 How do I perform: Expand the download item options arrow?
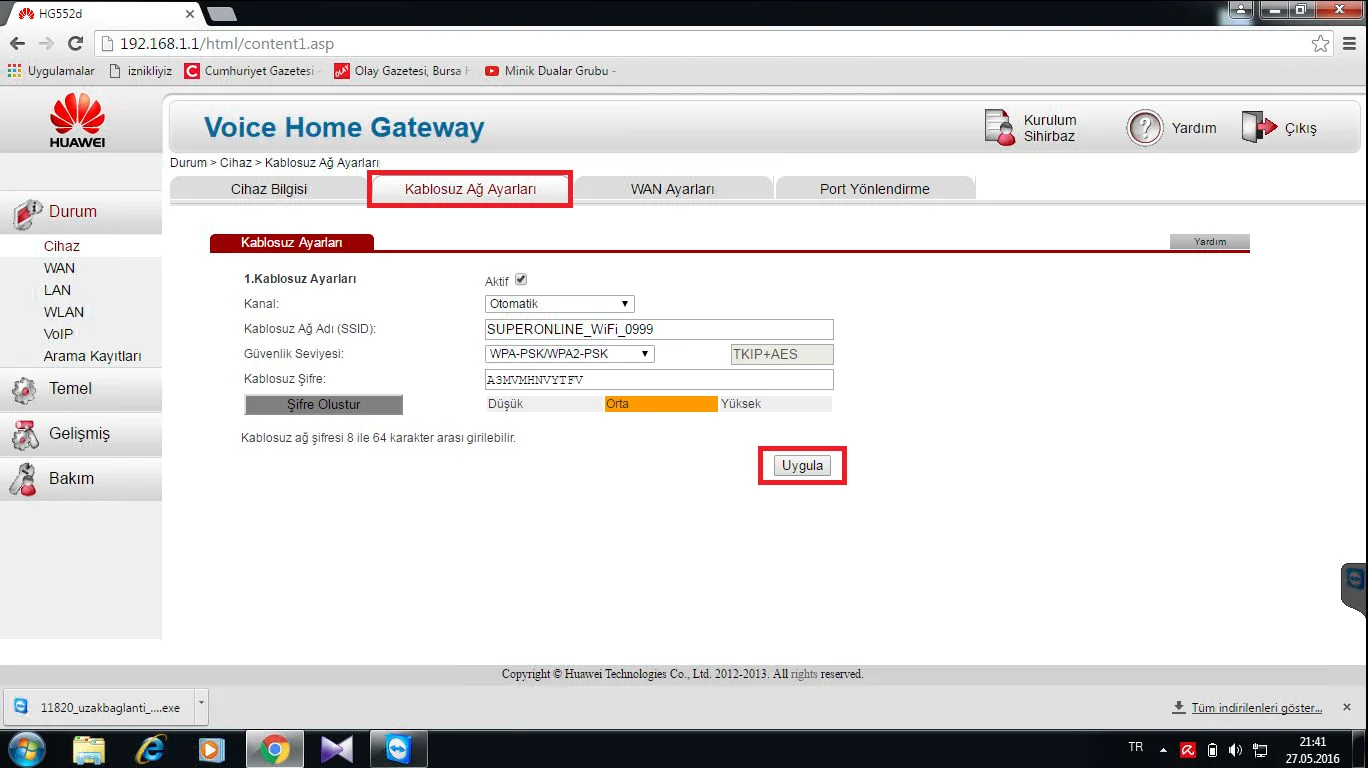pyautogui.click(x=201, y=704)
